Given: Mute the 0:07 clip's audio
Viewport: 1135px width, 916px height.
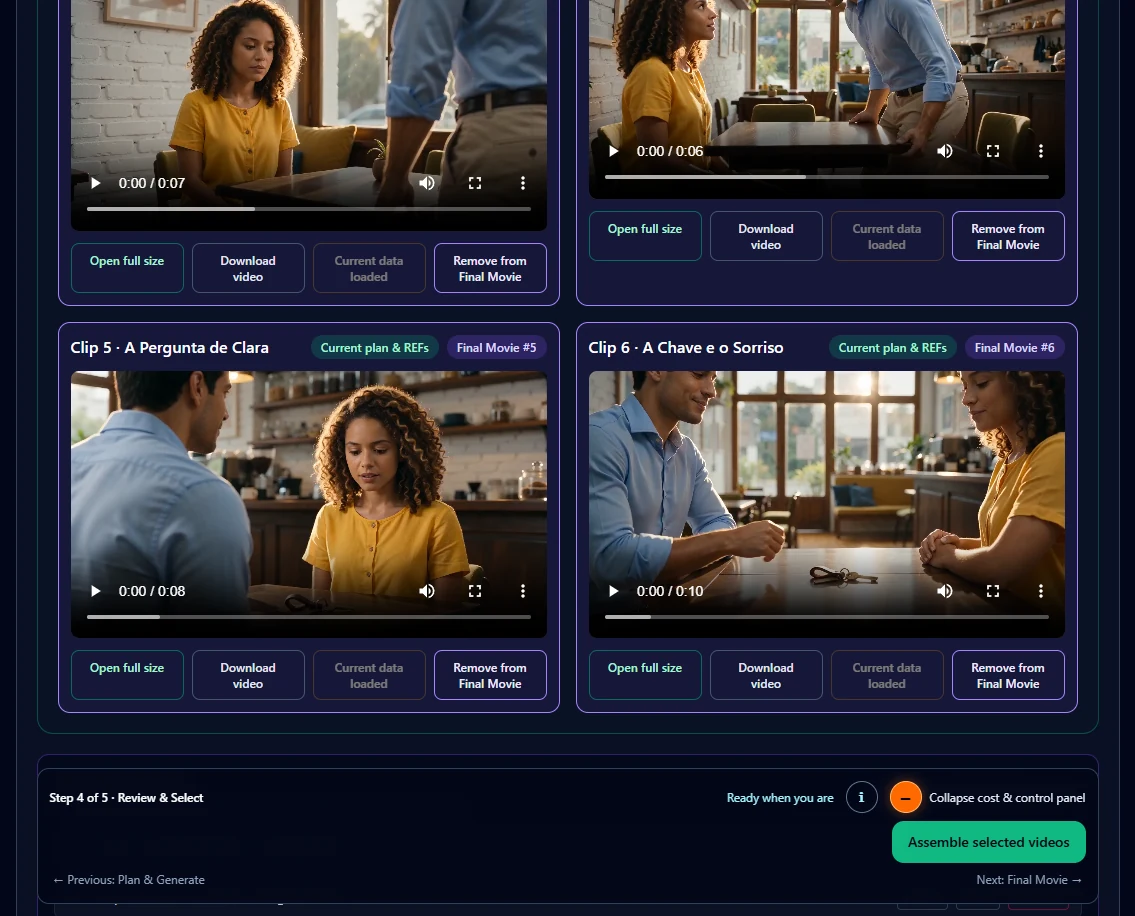Looking at the screenshot, I should (x=427, y=183).
